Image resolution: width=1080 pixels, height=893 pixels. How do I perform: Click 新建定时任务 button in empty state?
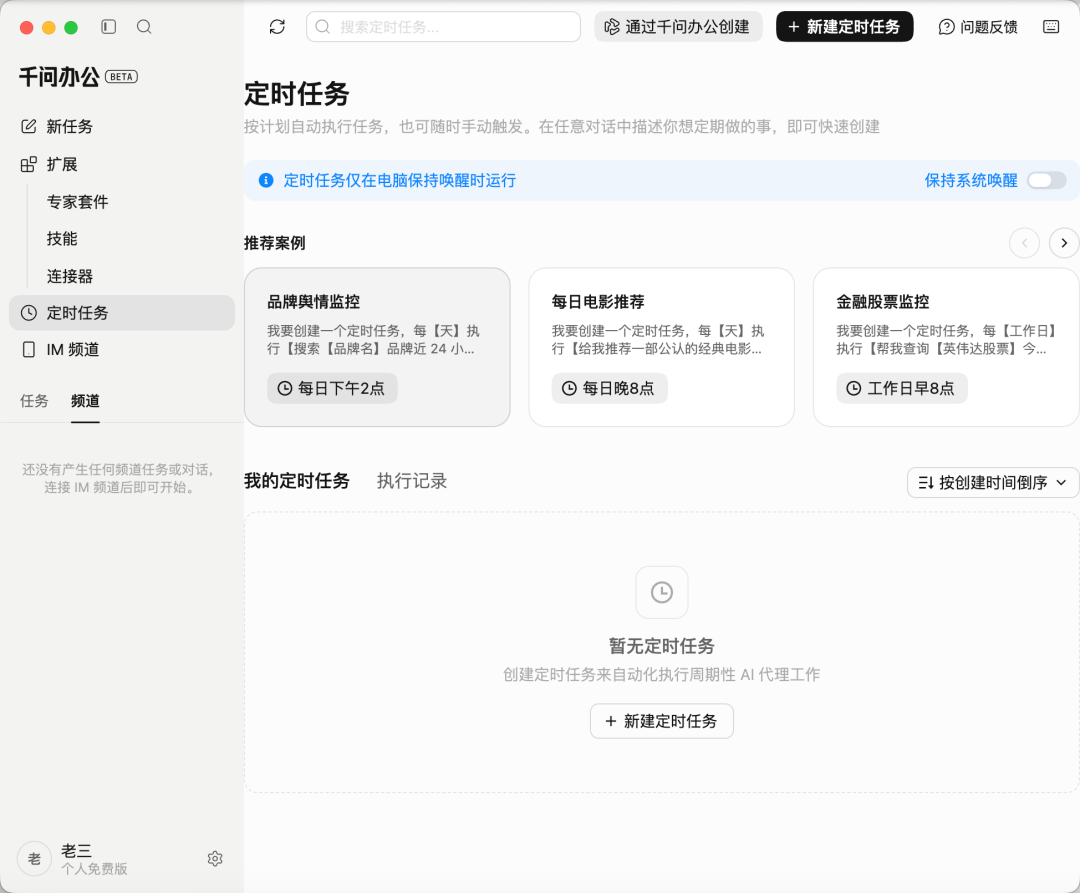(x=661, y=721)
